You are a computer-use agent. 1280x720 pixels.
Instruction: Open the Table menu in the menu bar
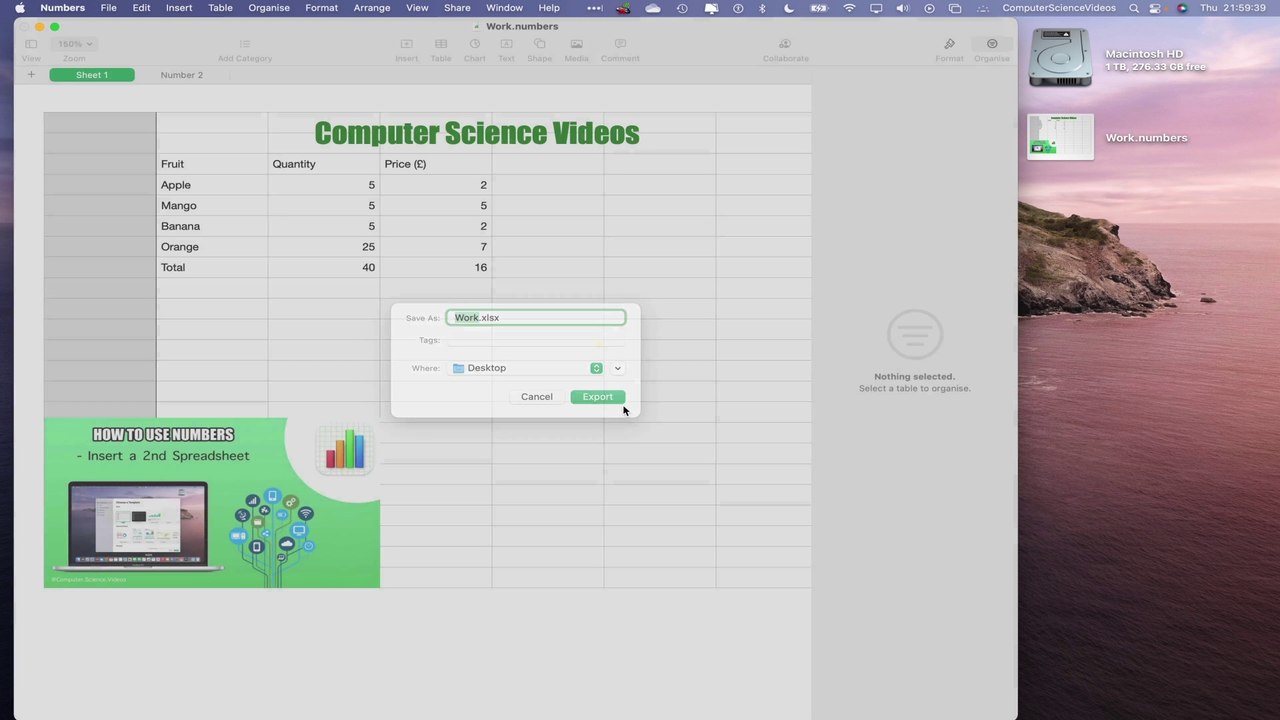[x=220, y=8]
